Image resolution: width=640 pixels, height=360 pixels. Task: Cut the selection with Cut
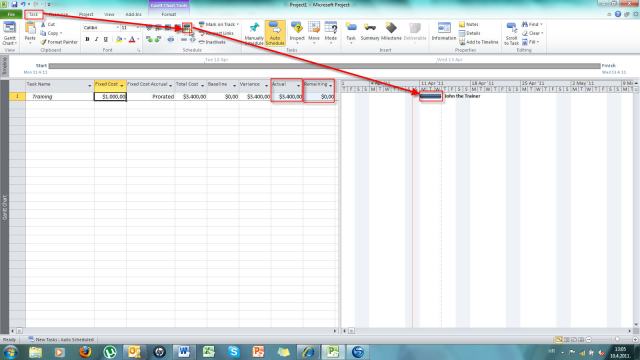coord(48,24)
